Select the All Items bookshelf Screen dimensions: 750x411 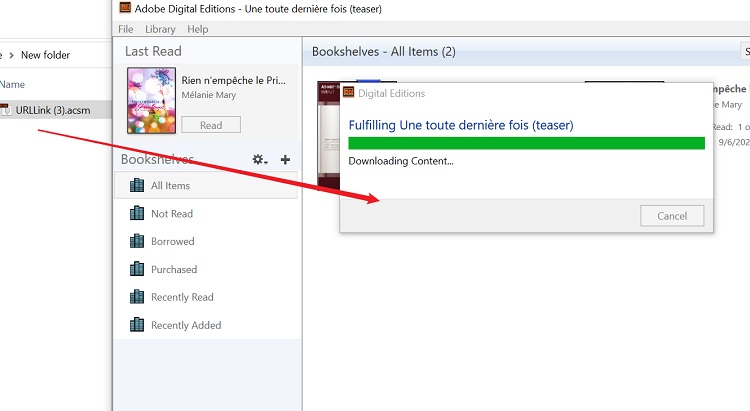(206, 185)
